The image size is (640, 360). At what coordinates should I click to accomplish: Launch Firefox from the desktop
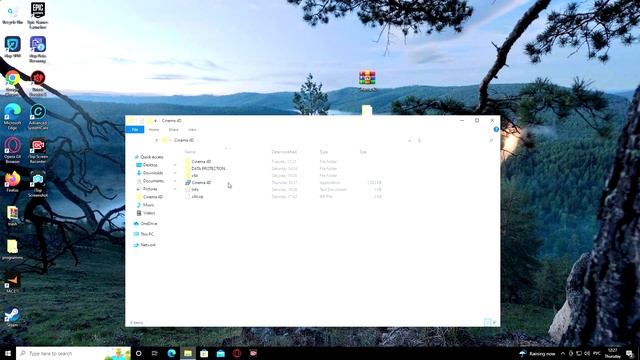[x=12, y=182]
